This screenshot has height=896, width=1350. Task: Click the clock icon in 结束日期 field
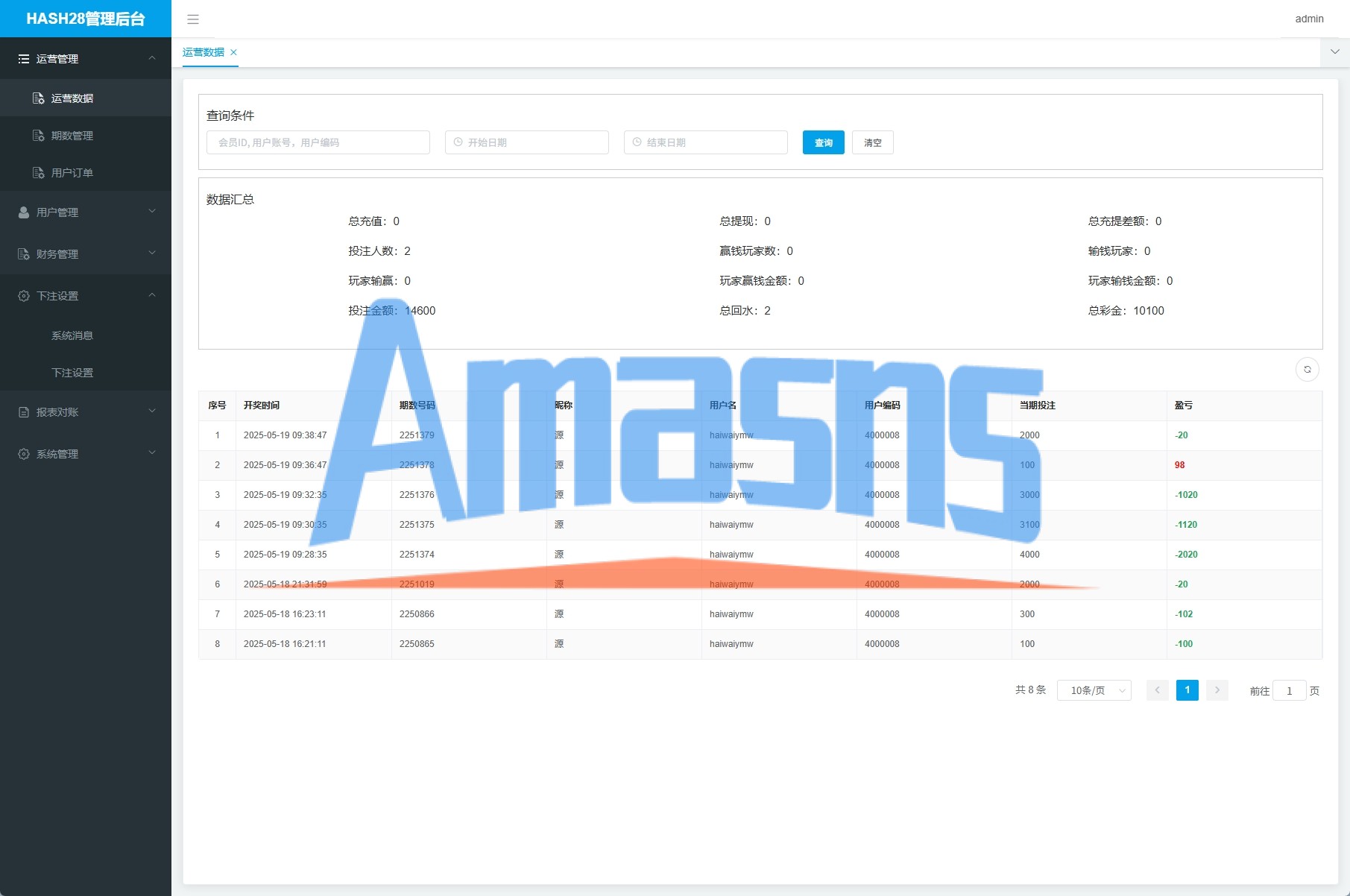637,142
